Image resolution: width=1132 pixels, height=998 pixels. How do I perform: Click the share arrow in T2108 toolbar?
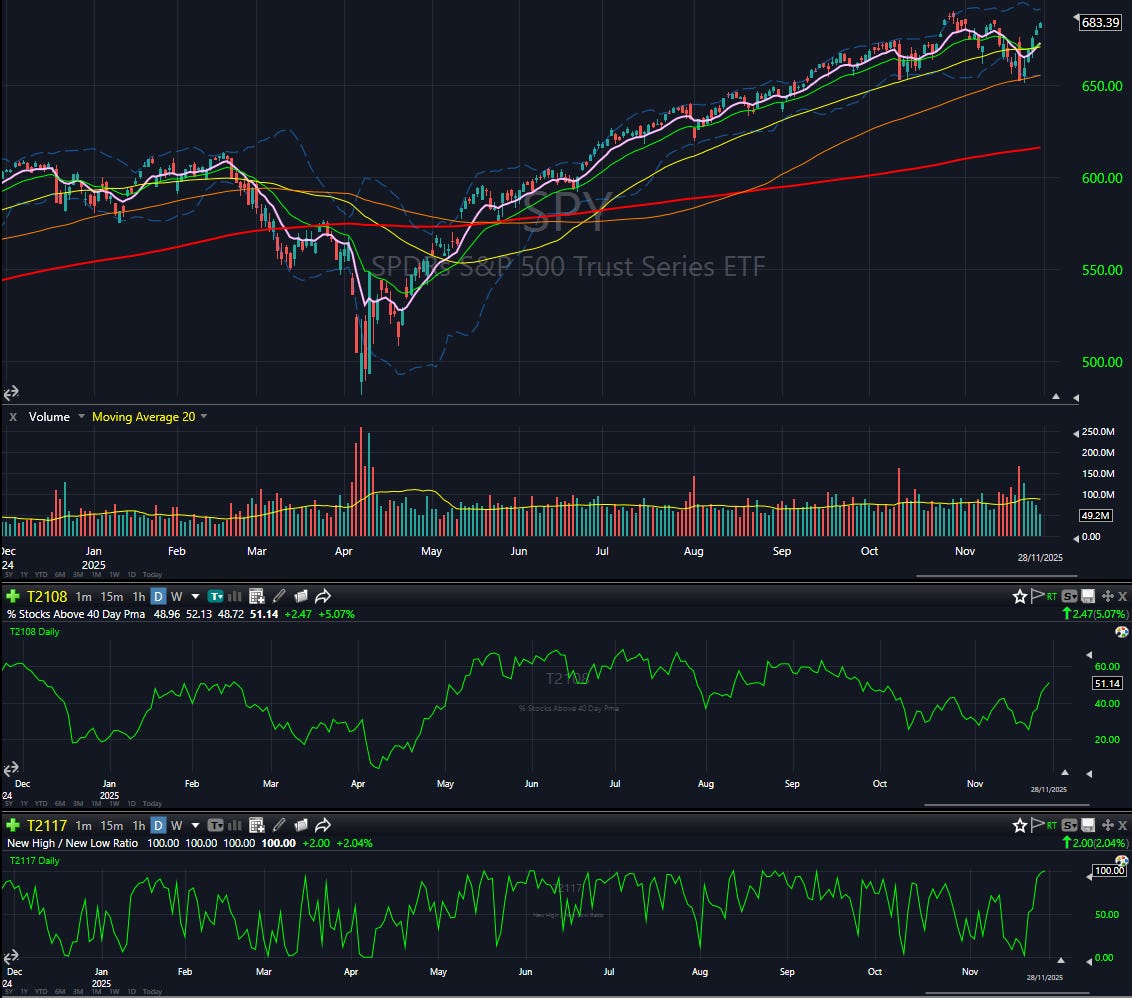coord(323,596)
